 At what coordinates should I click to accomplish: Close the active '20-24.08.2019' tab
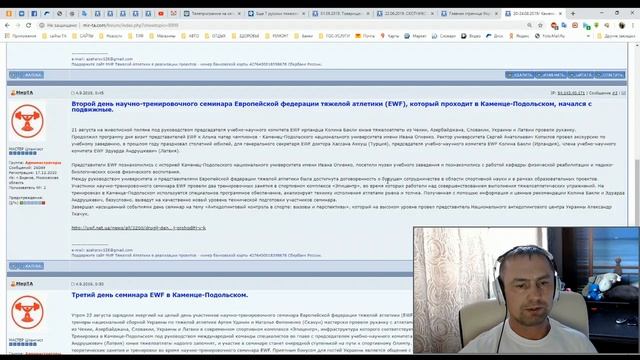pyautogui.click(x=560, y=13)
